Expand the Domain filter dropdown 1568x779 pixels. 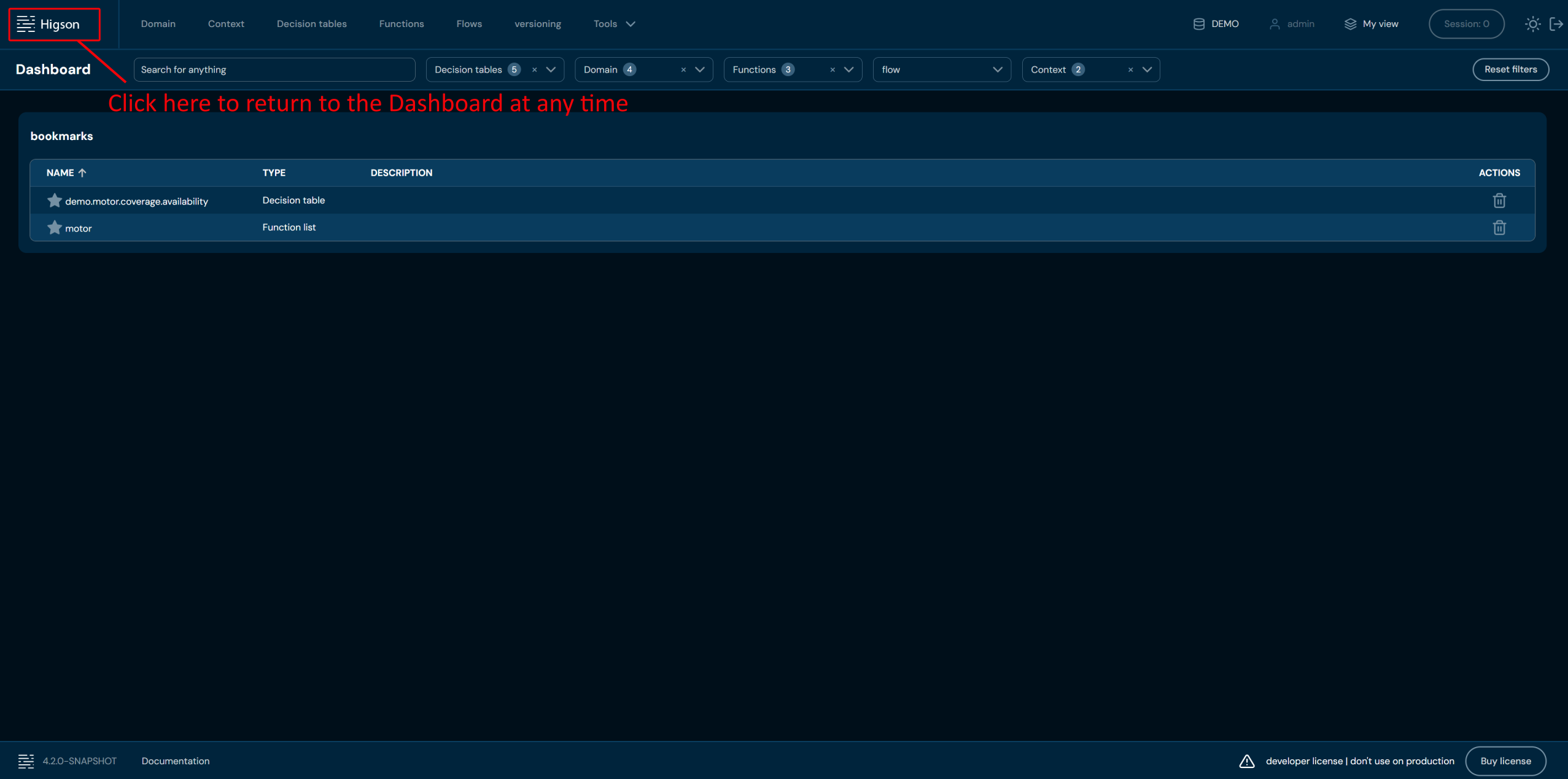coord(700,70)
